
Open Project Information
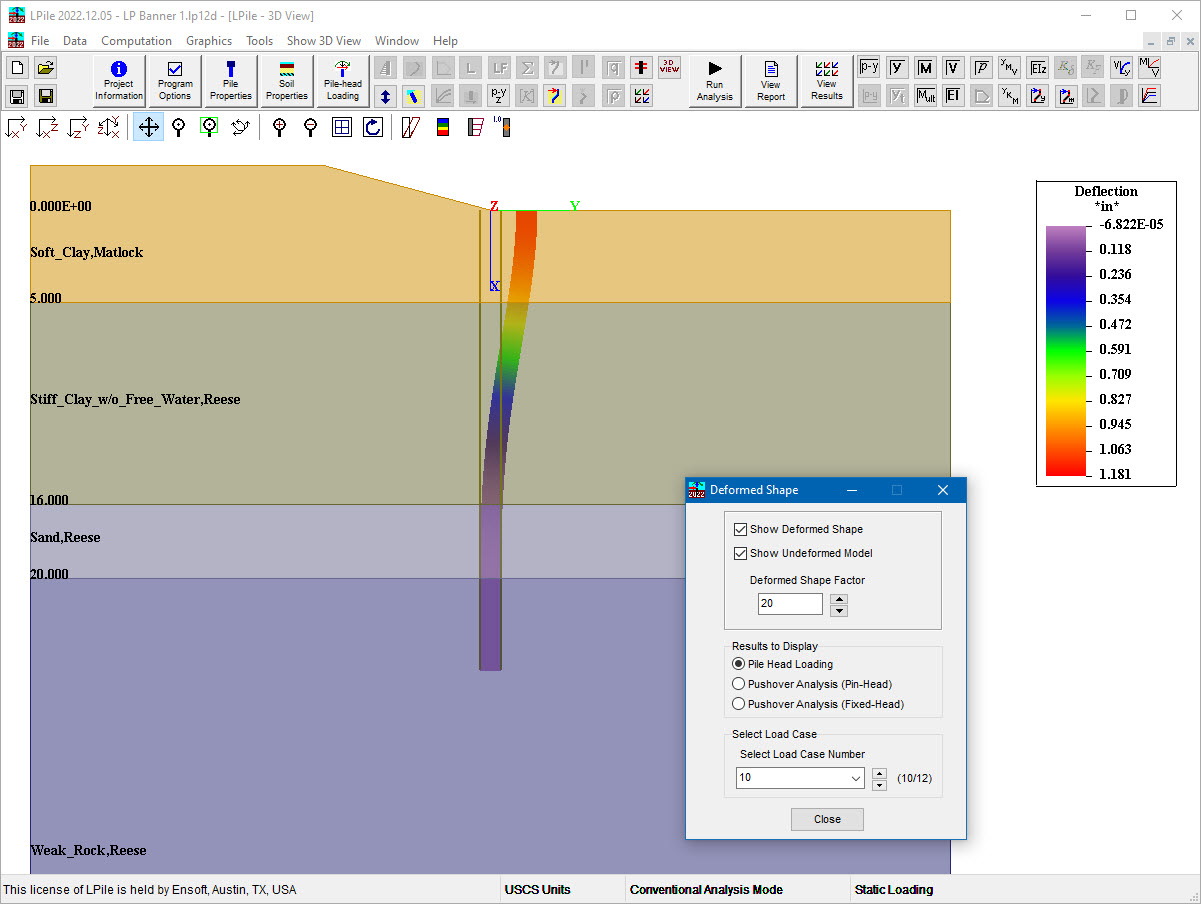[119, 80]
